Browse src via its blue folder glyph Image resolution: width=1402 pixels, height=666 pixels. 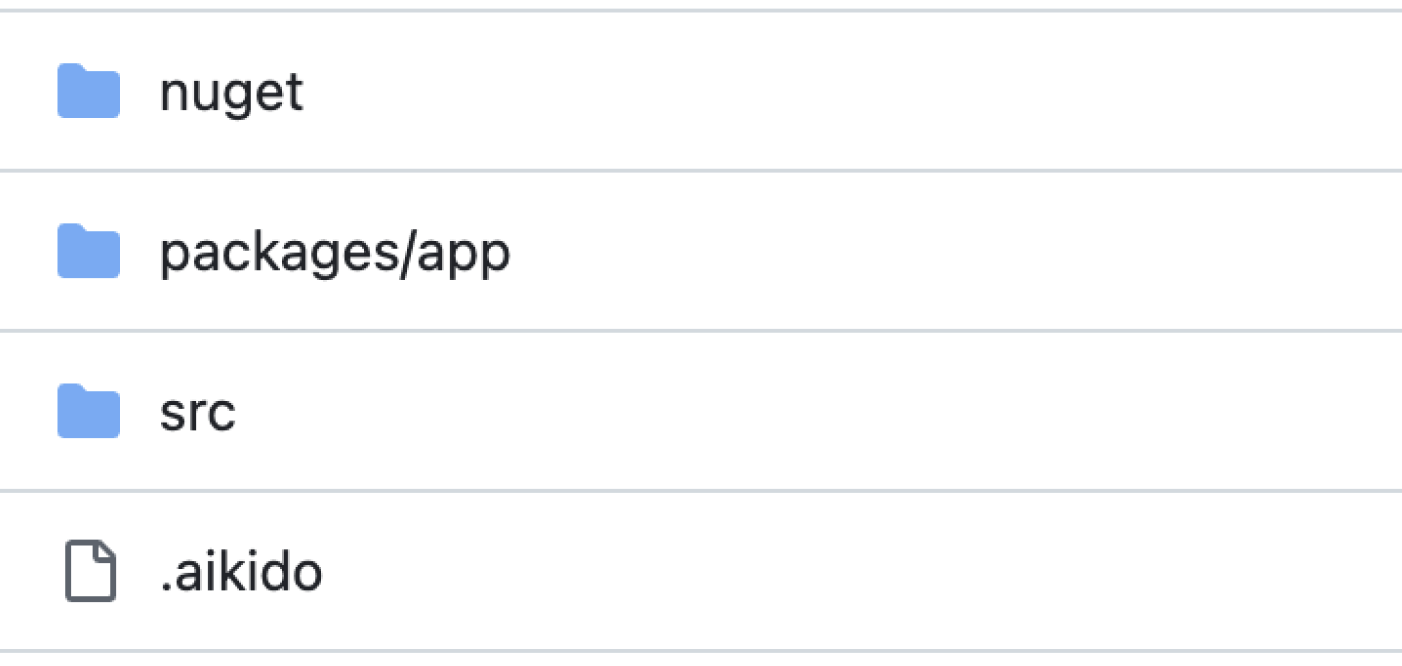pos(88,412)
